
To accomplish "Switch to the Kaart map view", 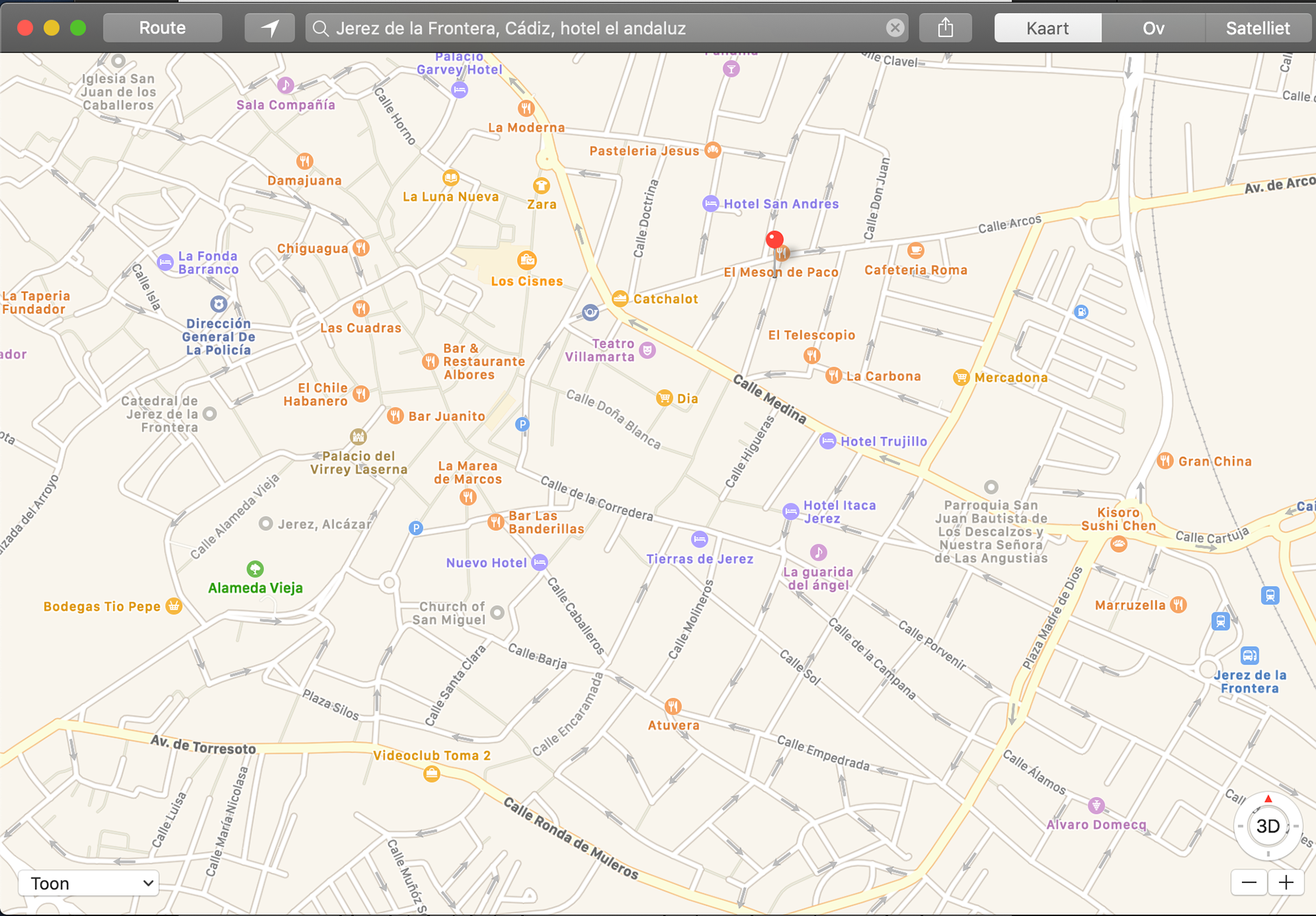I will point(1047,28).
